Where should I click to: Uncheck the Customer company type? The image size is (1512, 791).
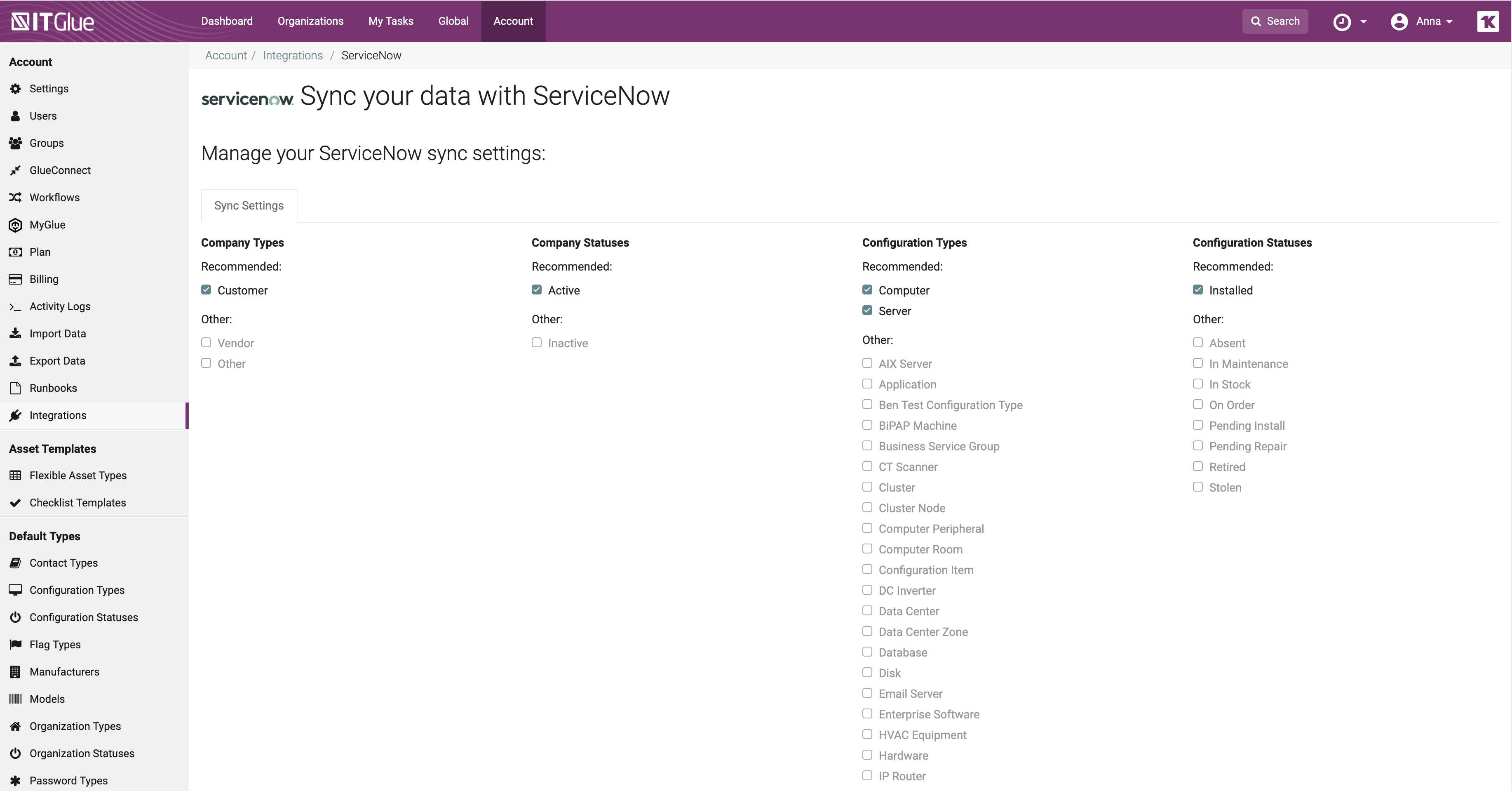(x=206, y=290)
